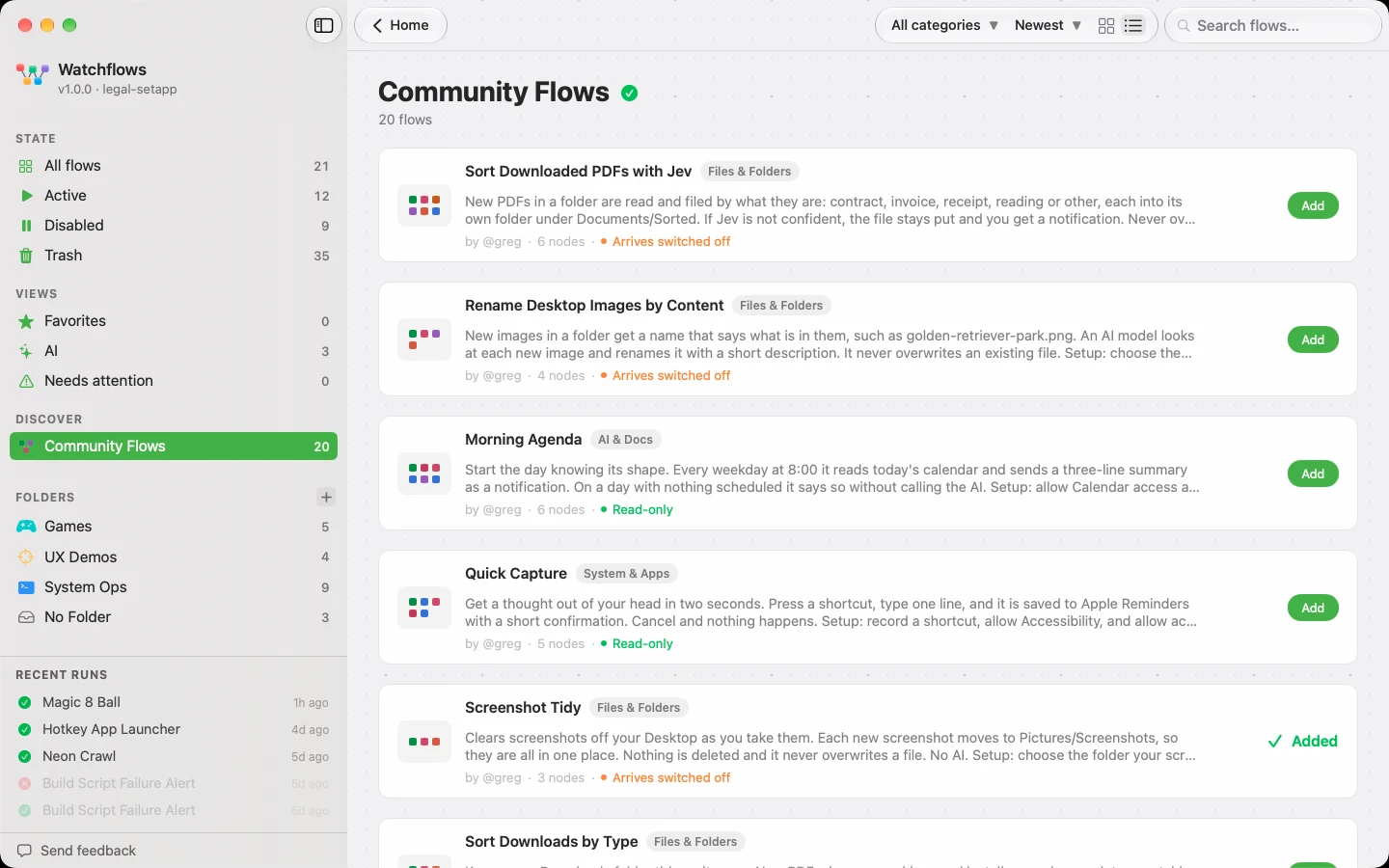The image size is (1389, 868).
Task: Go back to Home
Action: (x=400, y=26)
